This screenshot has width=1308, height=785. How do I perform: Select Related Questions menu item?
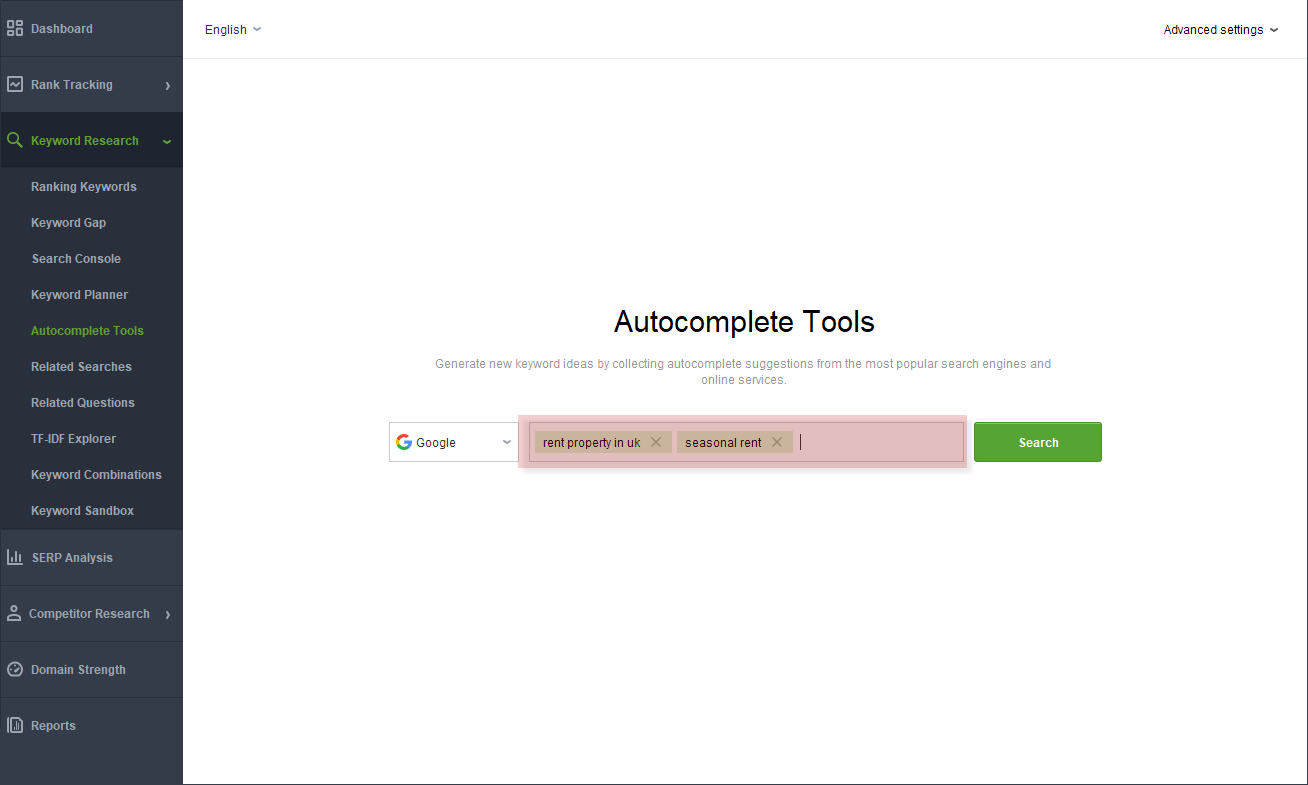click(83, 403)
